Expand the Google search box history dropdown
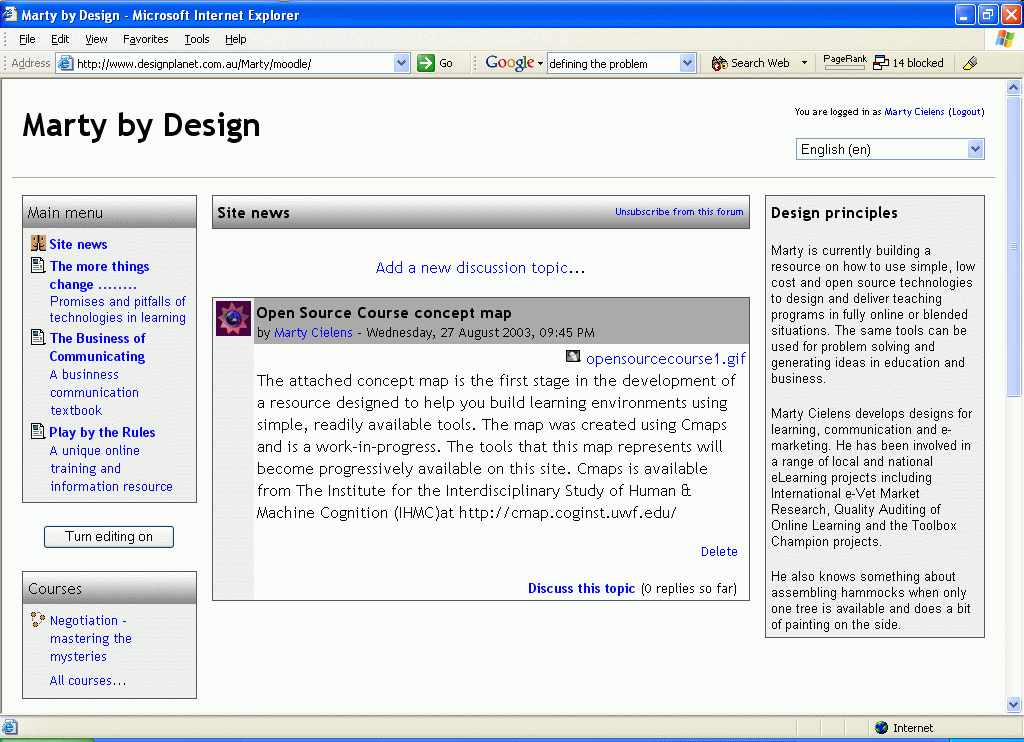Screen dimensions: 1024x742 pyautogui.click(x=687, y=63)
